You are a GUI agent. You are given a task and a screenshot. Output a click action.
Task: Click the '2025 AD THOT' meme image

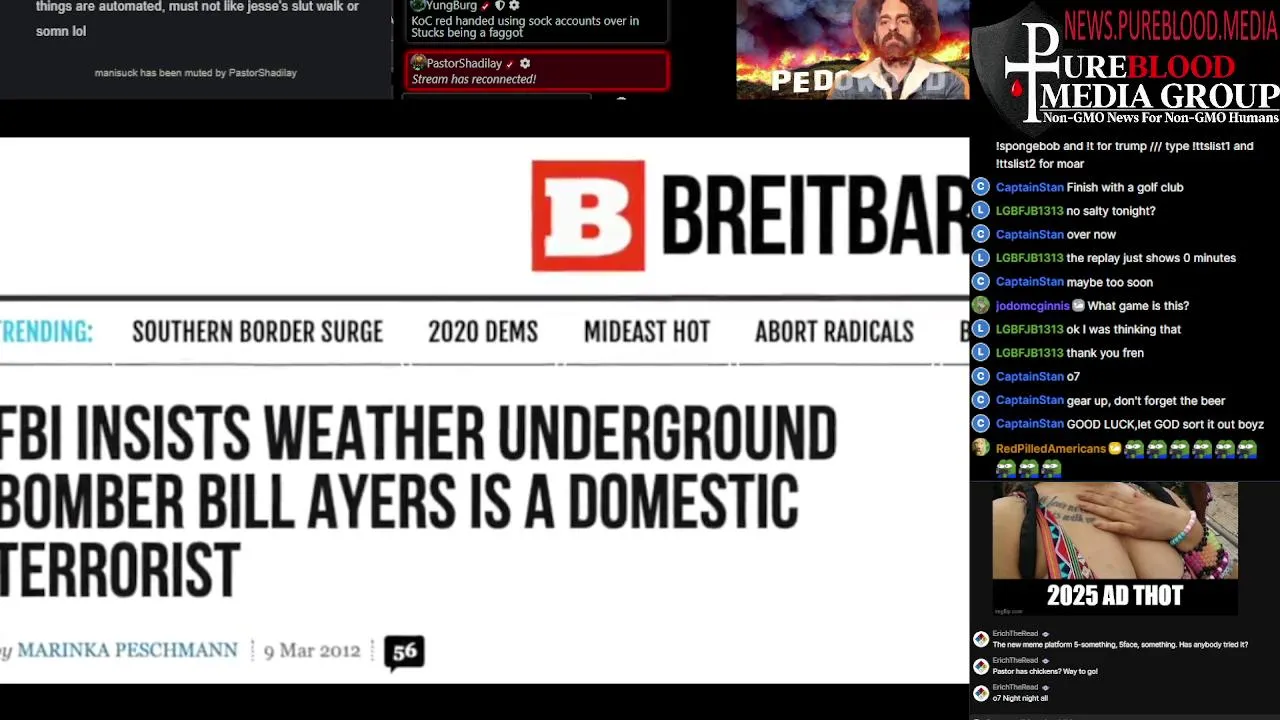1114,550
